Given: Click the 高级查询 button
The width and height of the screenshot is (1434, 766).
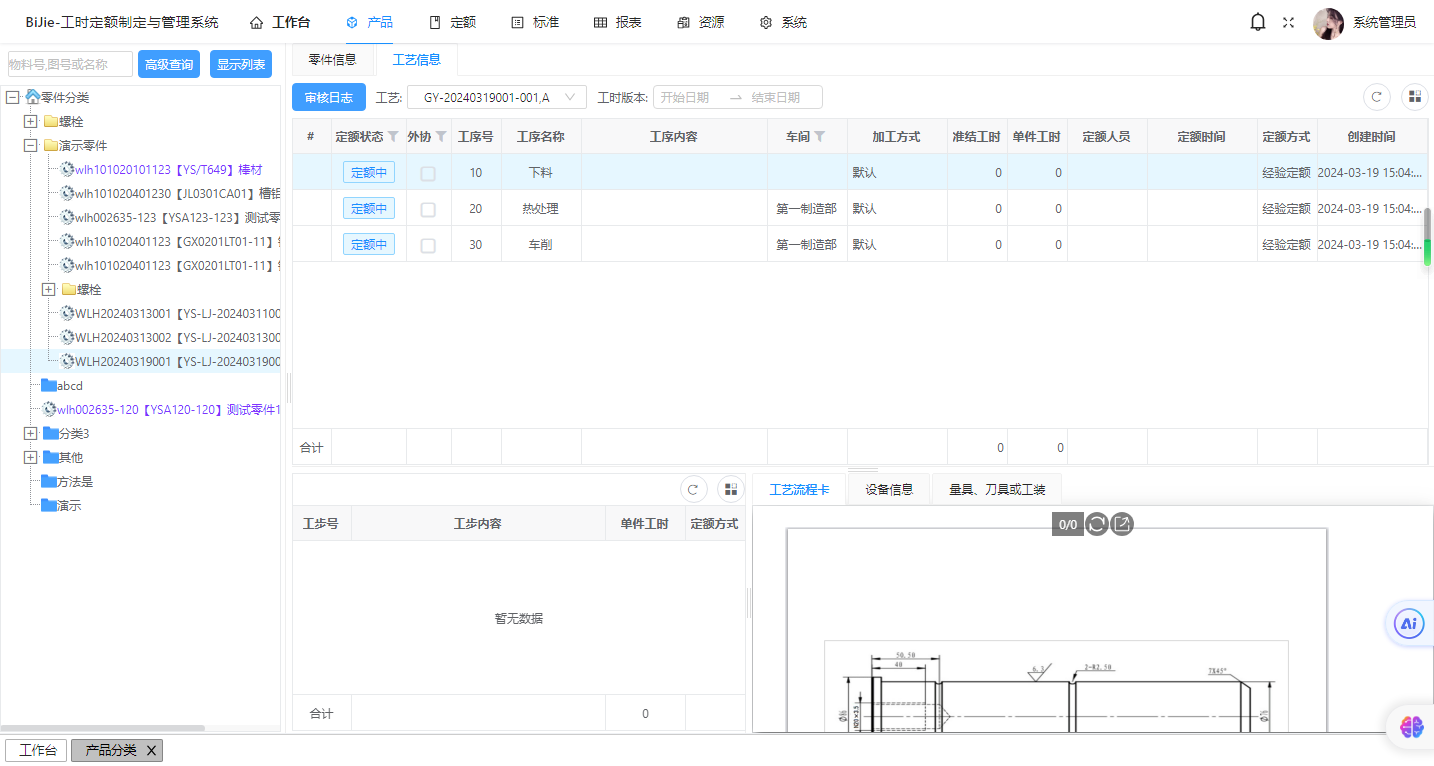Looking at the screenshot, I should [x=169, y=64].
